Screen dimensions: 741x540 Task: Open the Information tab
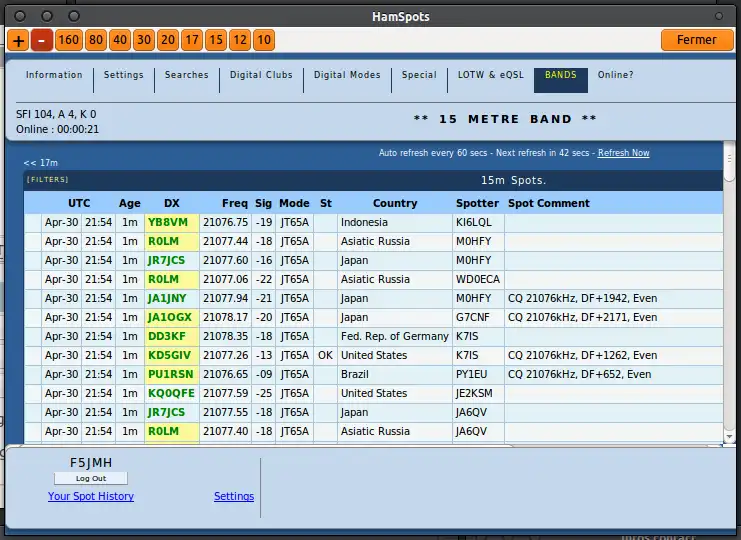tap(54, 75)
